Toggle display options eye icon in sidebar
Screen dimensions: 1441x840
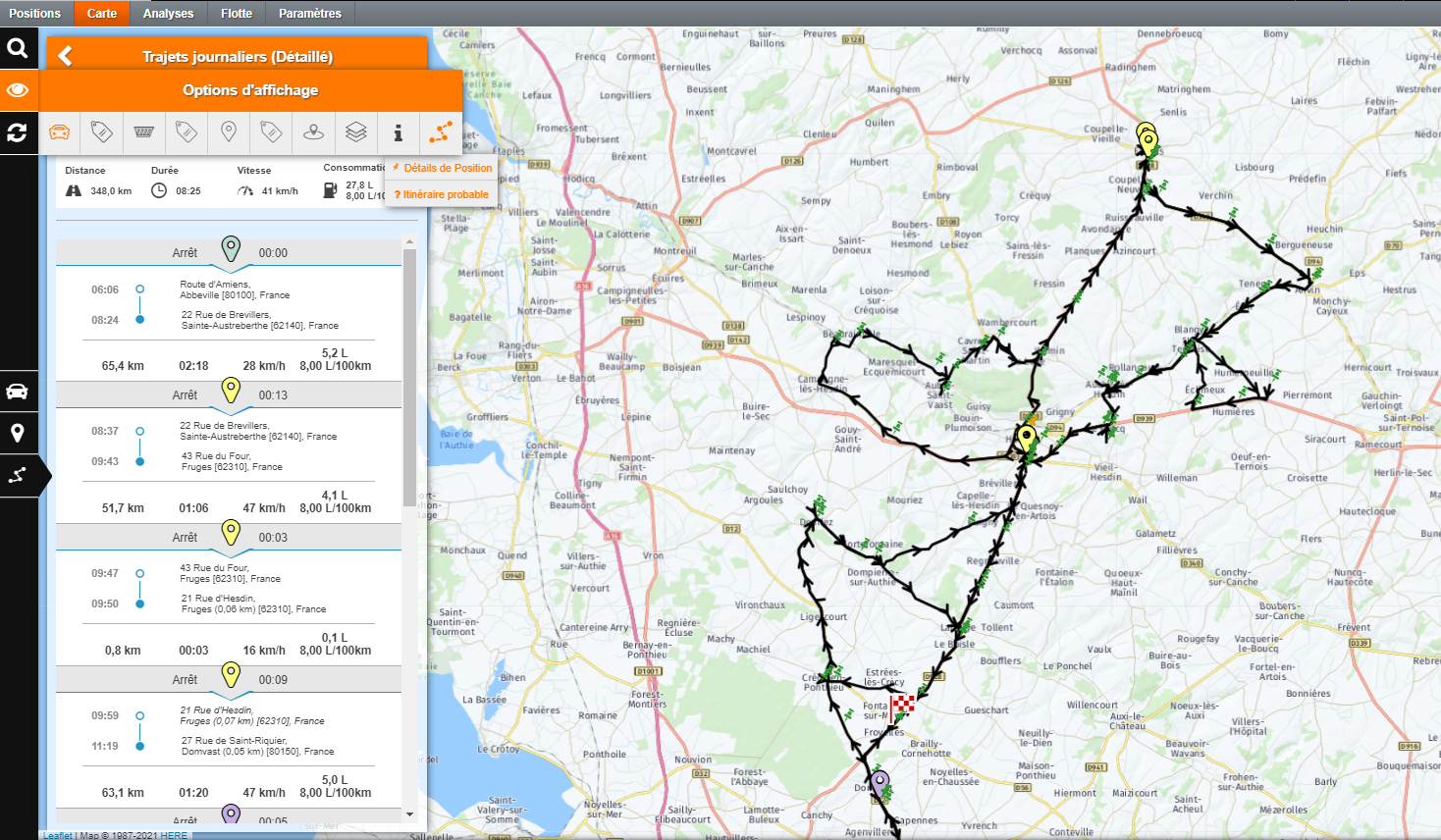[x=18, y=90]
